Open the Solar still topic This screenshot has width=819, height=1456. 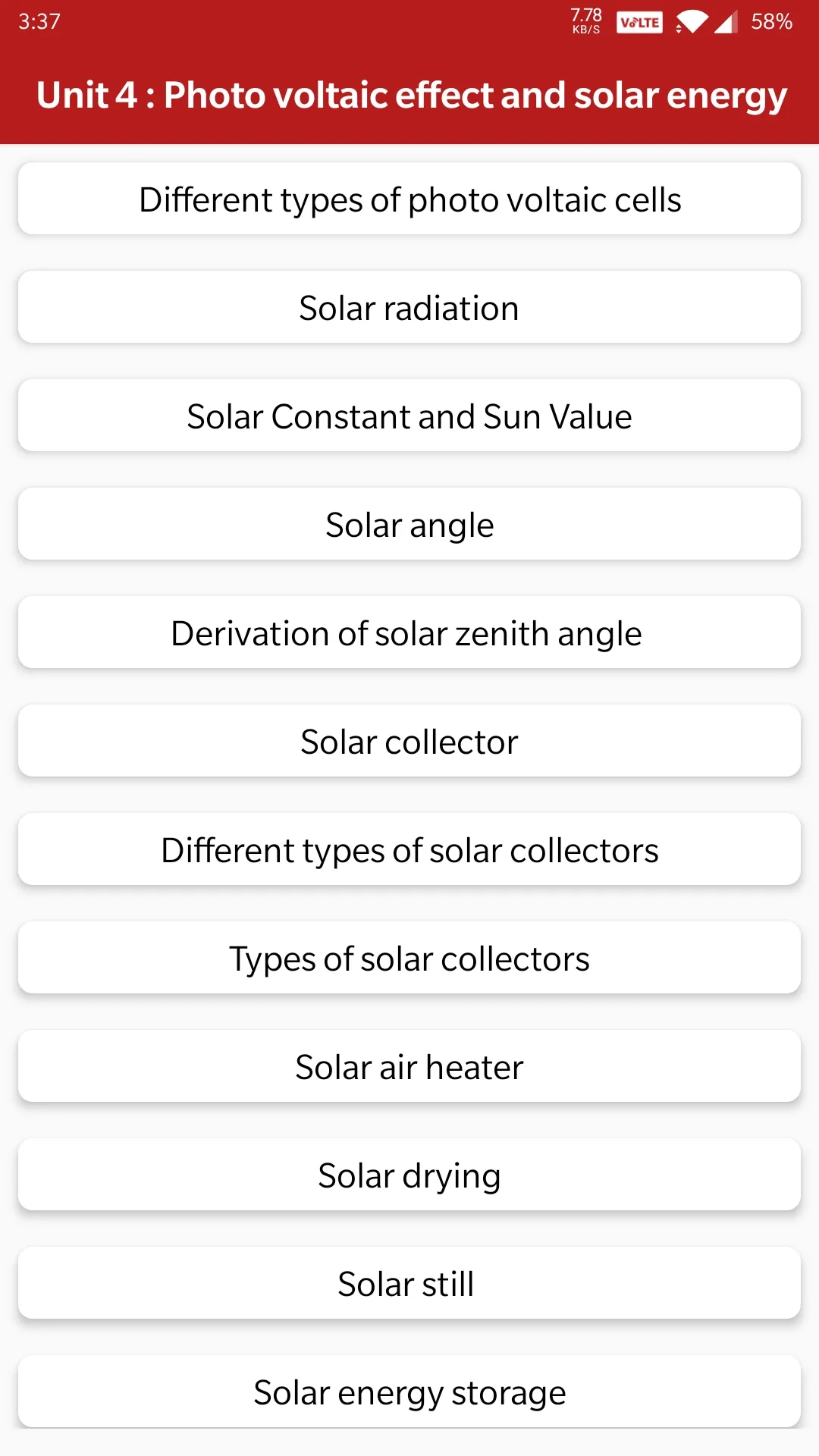[x=409, y=1283]
